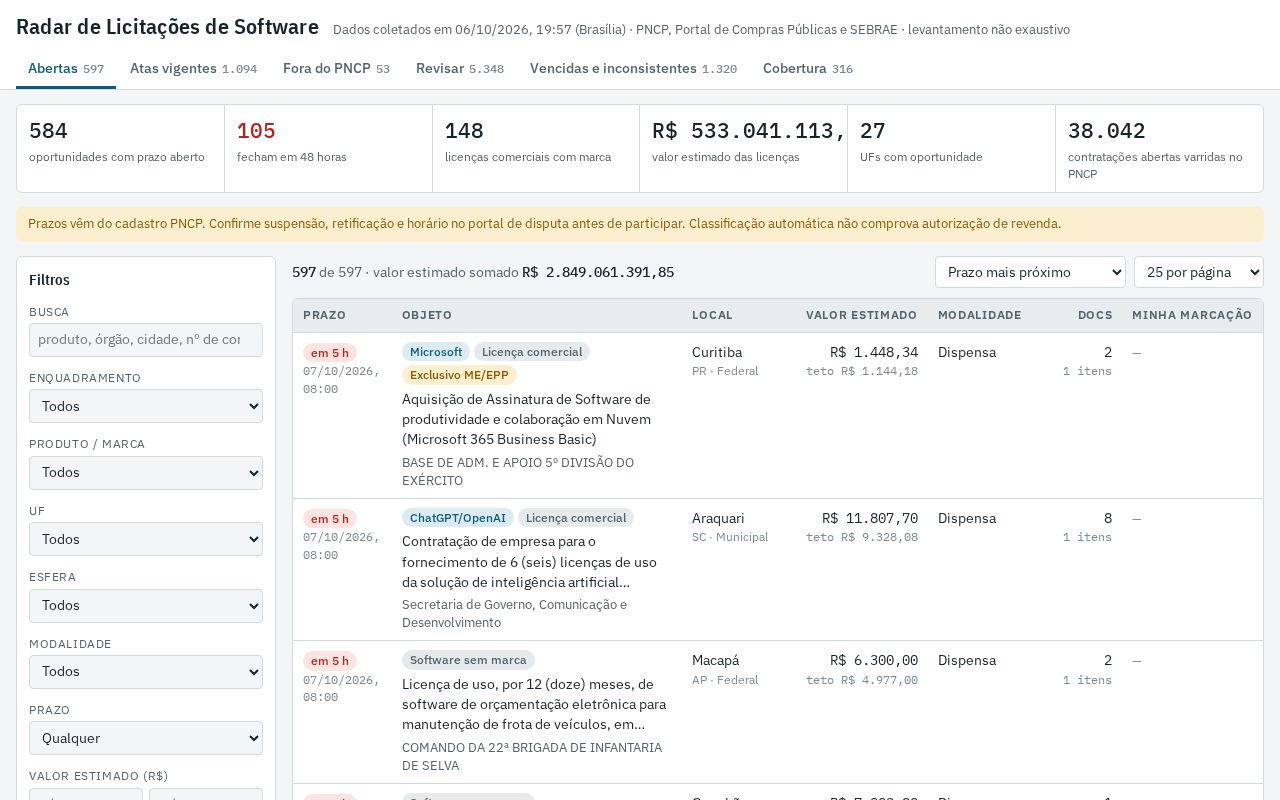Click the Software sem marca tag on Macapá row

[x=468, y=660]
